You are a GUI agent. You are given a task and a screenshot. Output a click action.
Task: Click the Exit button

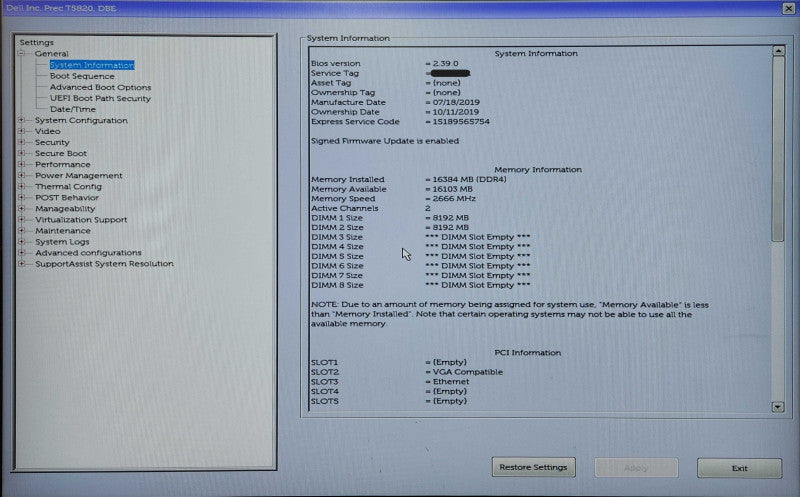click(x=740, y=468)
